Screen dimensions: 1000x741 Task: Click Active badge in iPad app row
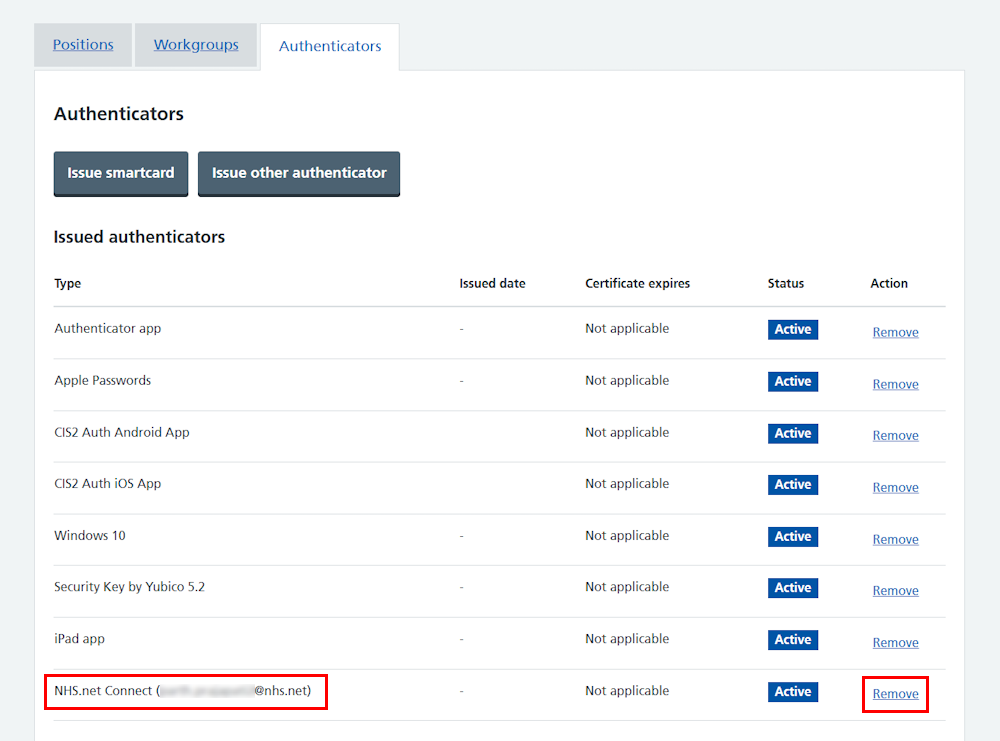(x=793, y=640)
